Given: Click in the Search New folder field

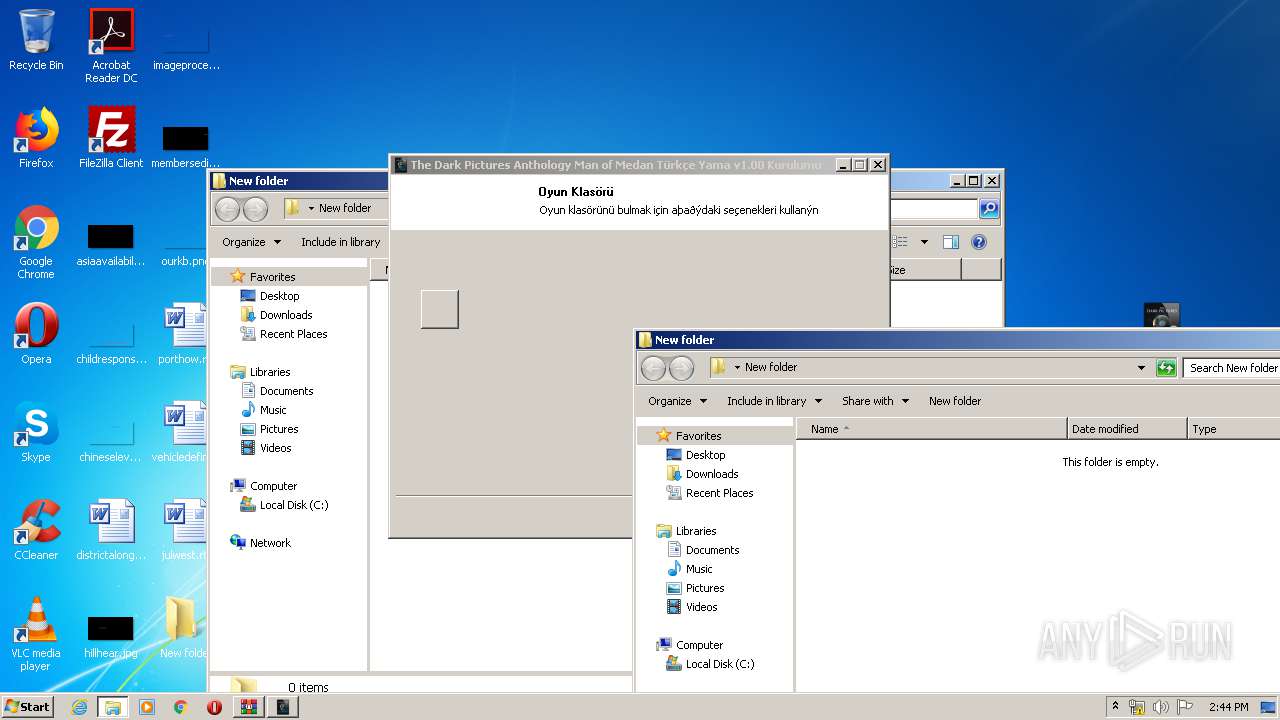Looking at the screenshot, I should tap(1231, 368).
